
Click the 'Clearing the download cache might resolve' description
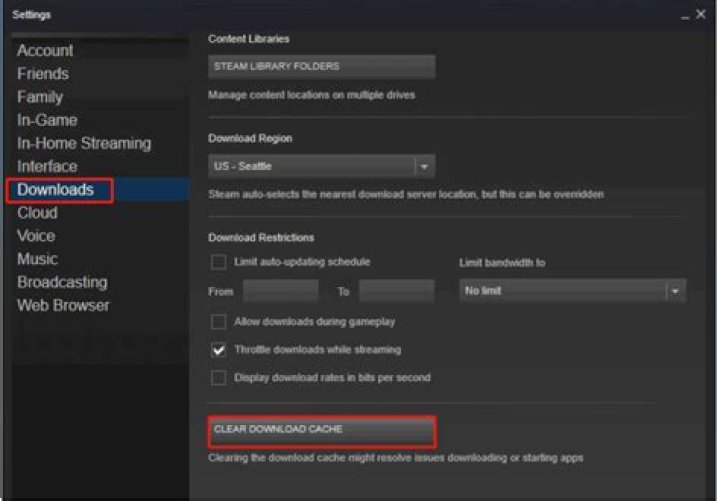(396, 458)
